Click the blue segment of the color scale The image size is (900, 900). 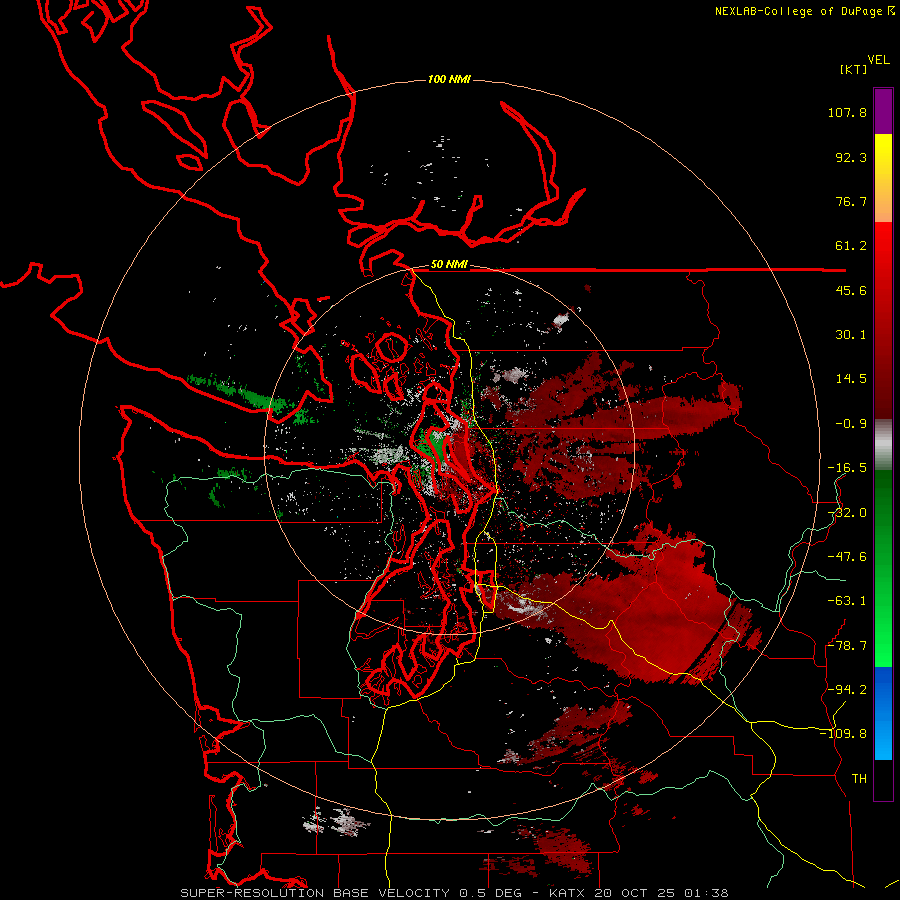coord(883,713)
